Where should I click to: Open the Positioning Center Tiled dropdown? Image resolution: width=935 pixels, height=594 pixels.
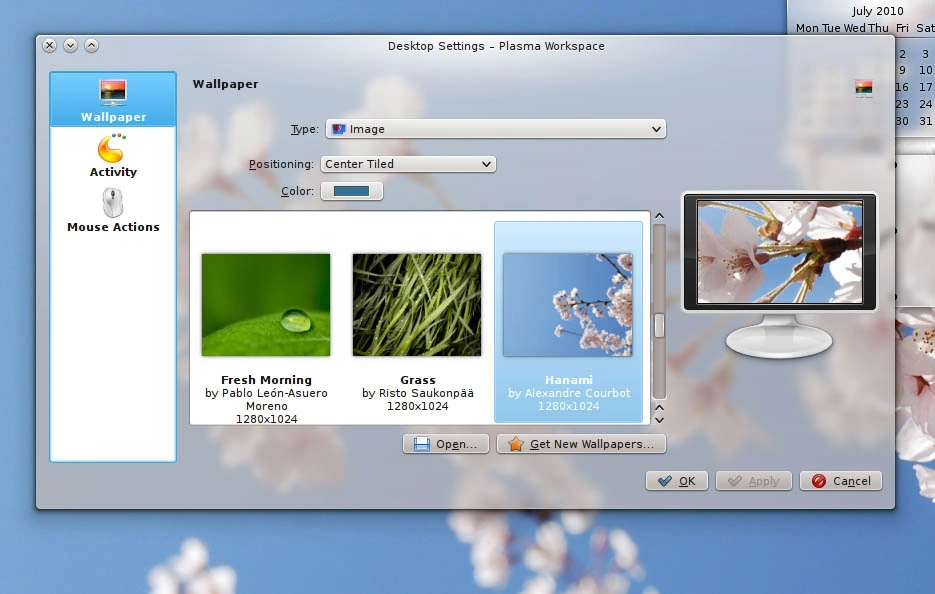(x=408, y=164)
